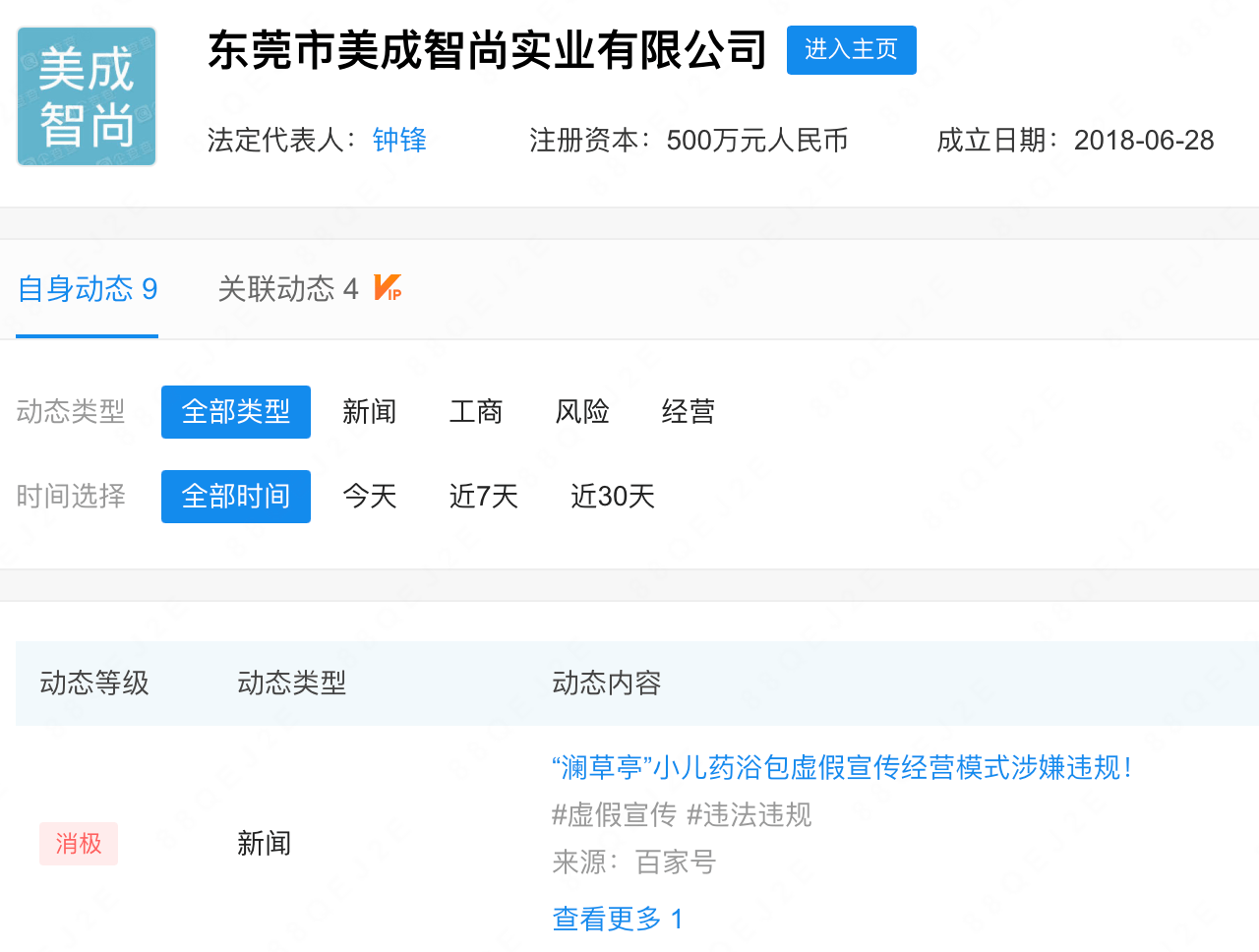Click the 美成智尚 company logo
This screenshot has width=1259, height=952.
coord(87,96)
